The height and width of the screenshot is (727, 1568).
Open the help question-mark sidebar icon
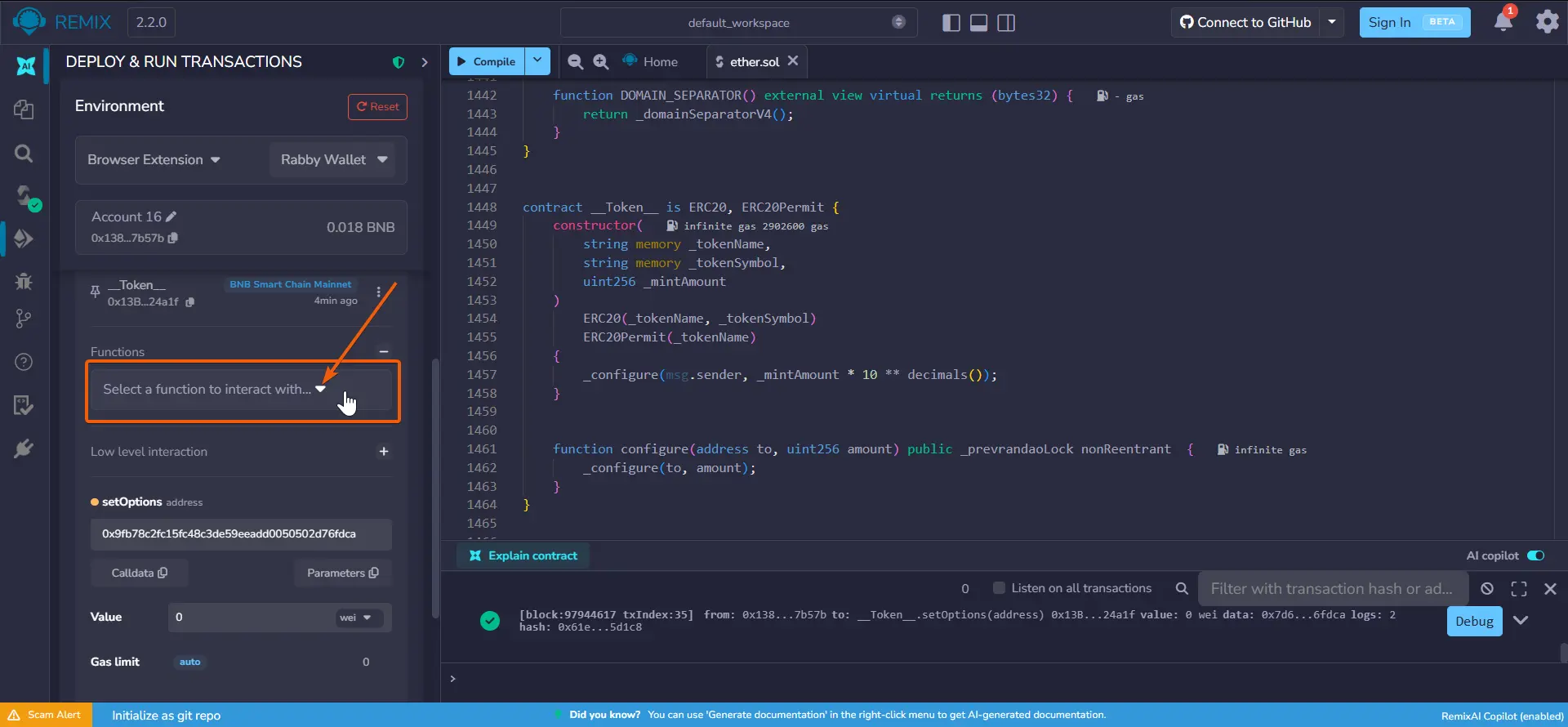[24, 362]
